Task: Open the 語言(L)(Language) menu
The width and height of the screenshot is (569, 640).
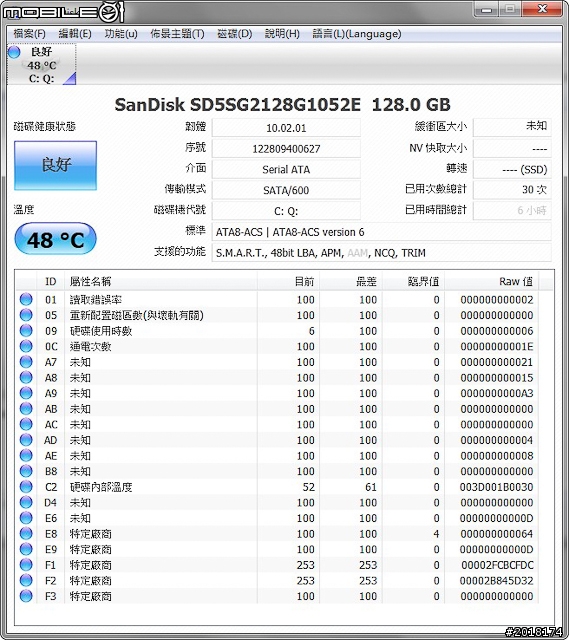Action: [357, 34]
